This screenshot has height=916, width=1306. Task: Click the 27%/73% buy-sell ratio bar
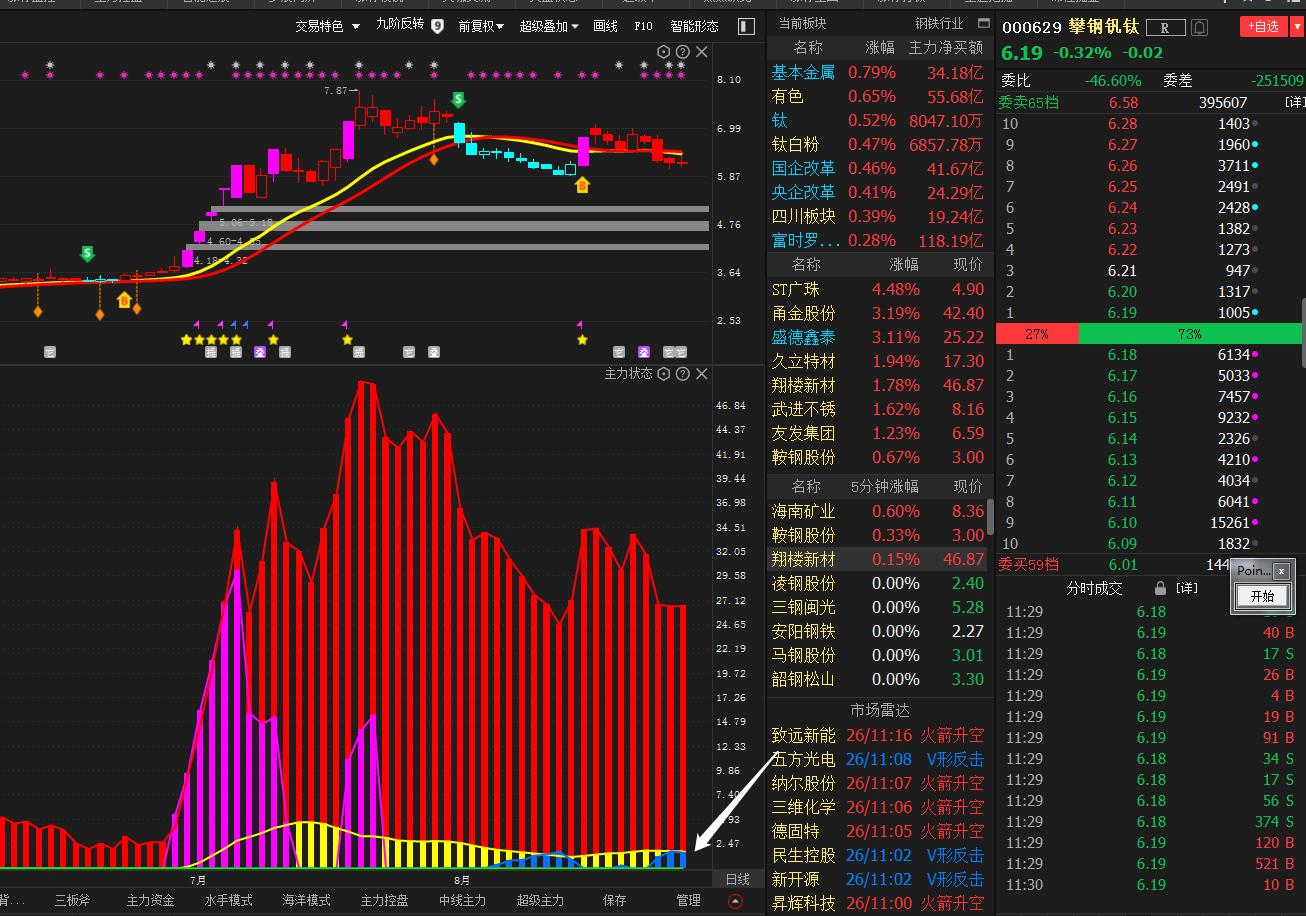pyautogui.click(x=1149, y=334)
